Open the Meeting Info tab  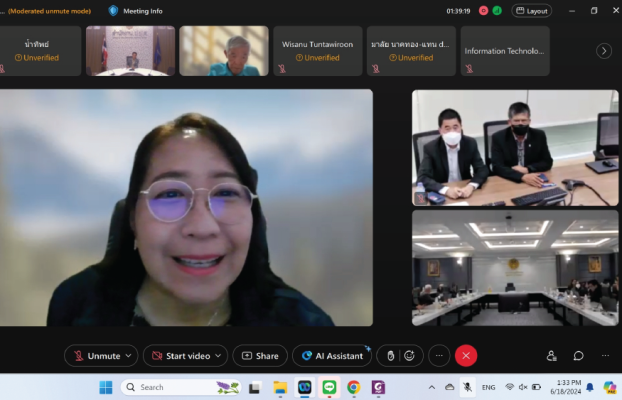[136, 11]
